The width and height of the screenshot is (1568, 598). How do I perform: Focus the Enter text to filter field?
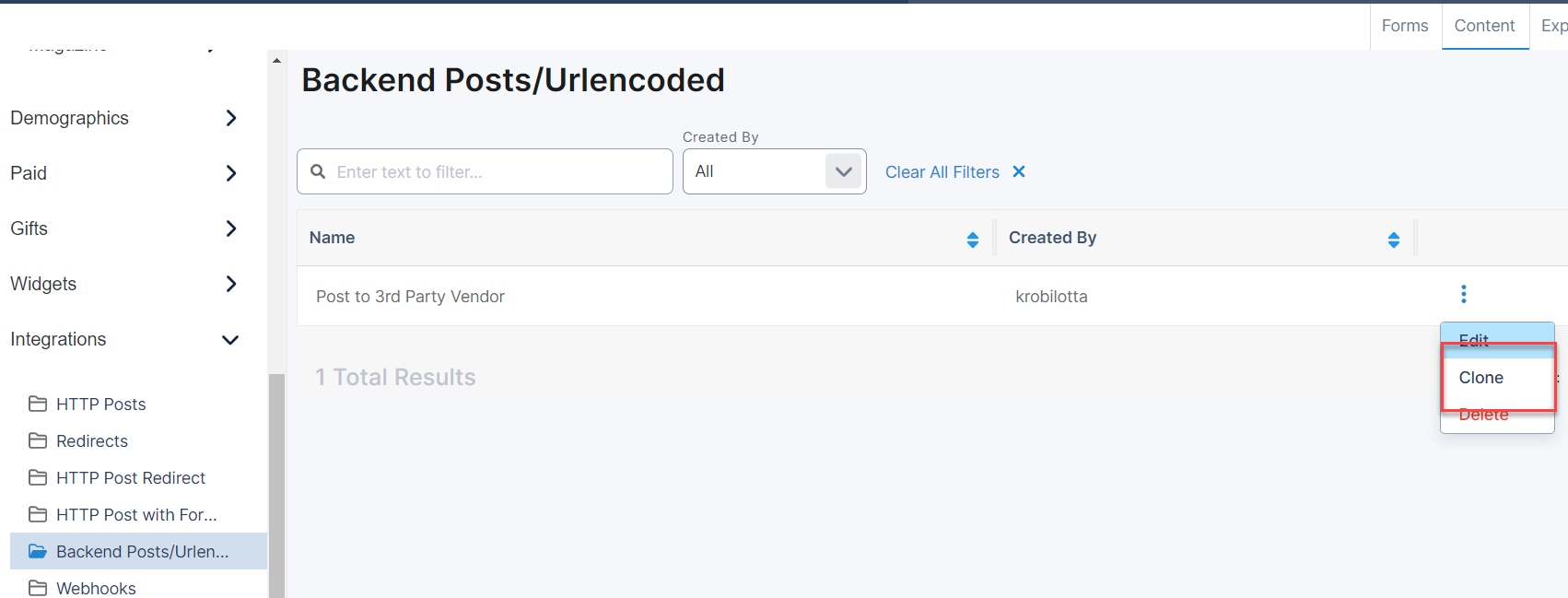click(x=497, y=172)
